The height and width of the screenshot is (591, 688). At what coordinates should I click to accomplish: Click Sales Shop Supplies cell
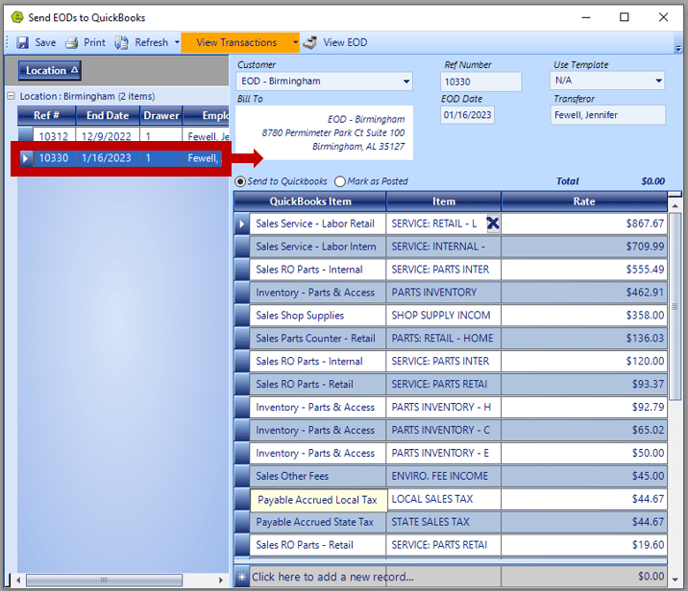[x=317, y=315]
